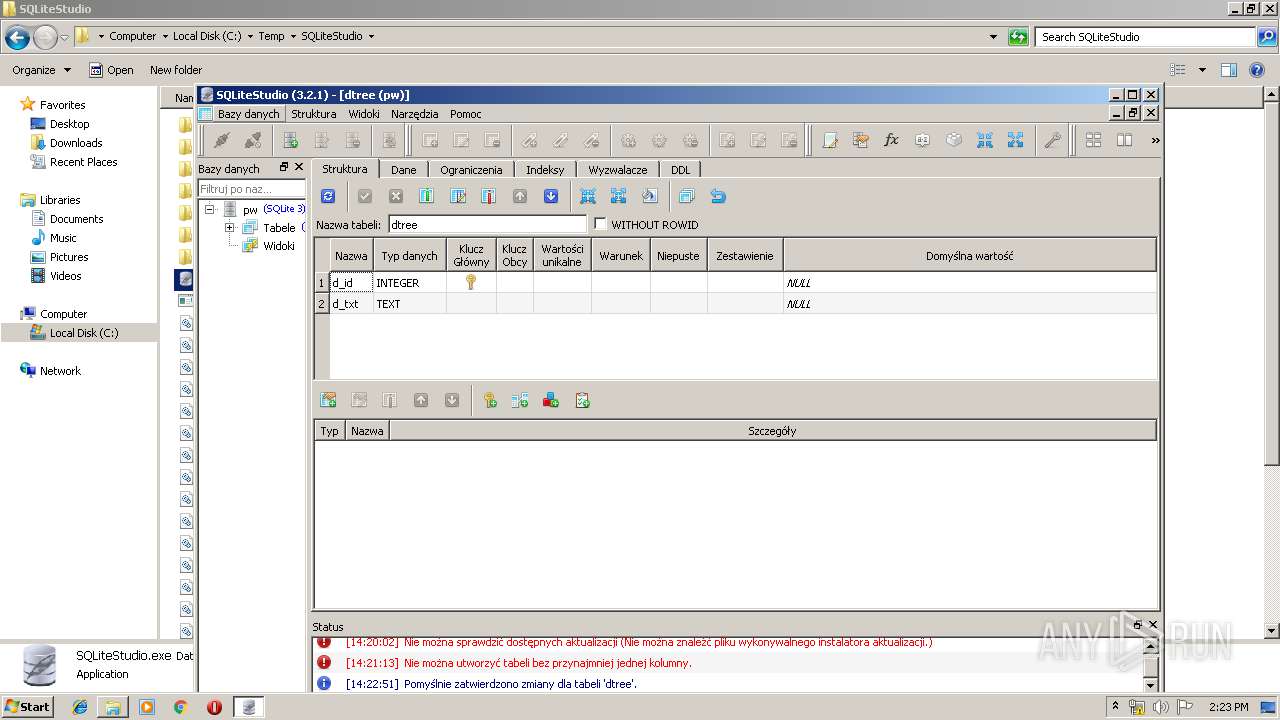Switch to the Indeksy tab

(545, 170)
